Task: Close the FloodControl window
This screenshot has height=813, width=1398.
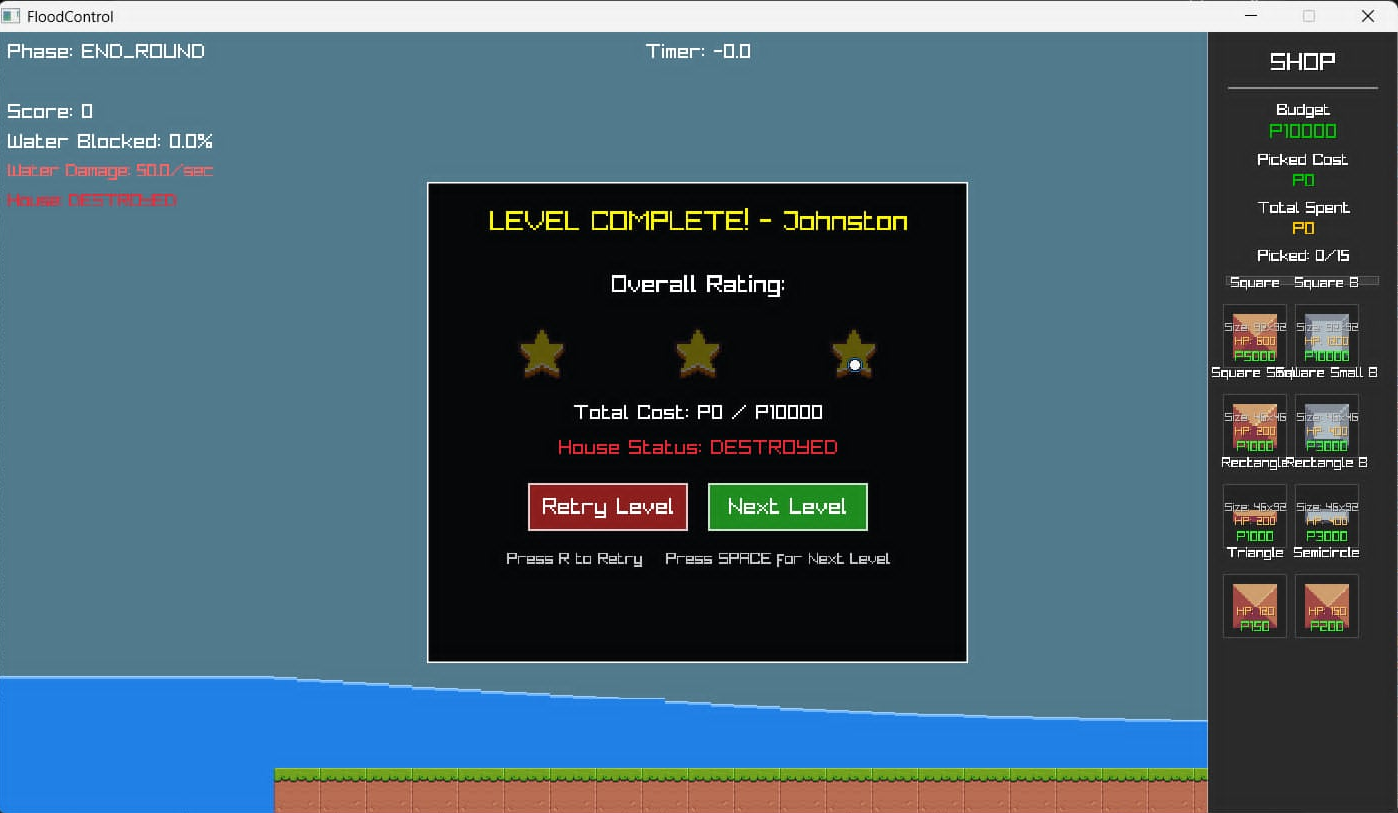Action: [x=1367, y=16]
